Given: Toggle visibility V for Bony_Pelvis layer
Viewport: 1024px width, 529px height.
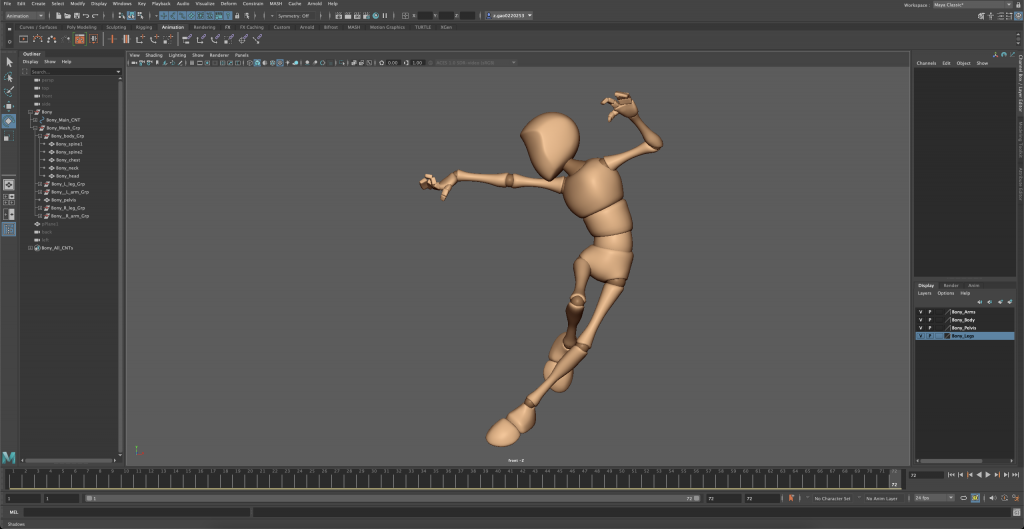Looking at the screenshot, I should coord(920,328).
